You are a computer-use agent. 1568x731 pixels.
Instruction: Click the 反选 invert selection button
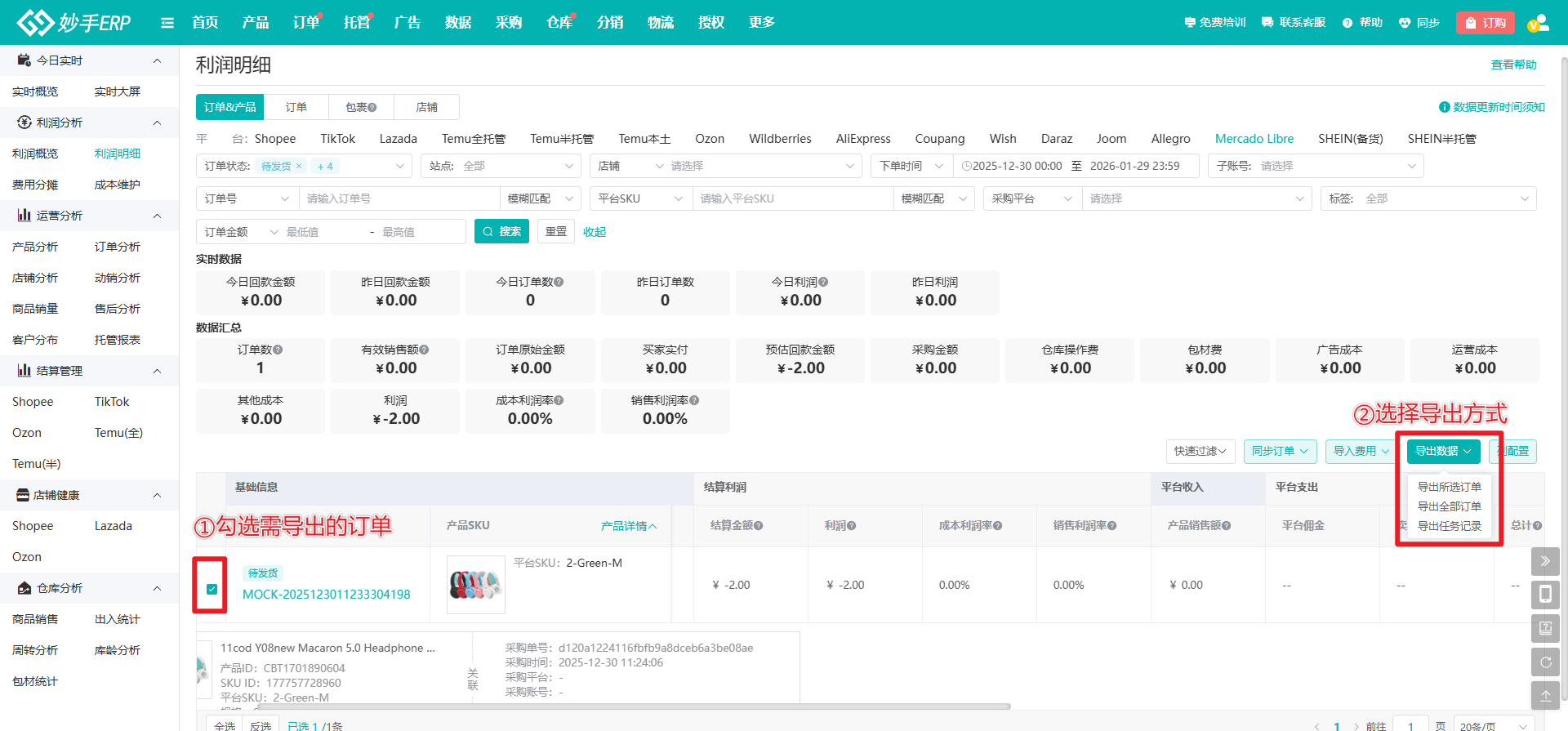tap(261, 725)
